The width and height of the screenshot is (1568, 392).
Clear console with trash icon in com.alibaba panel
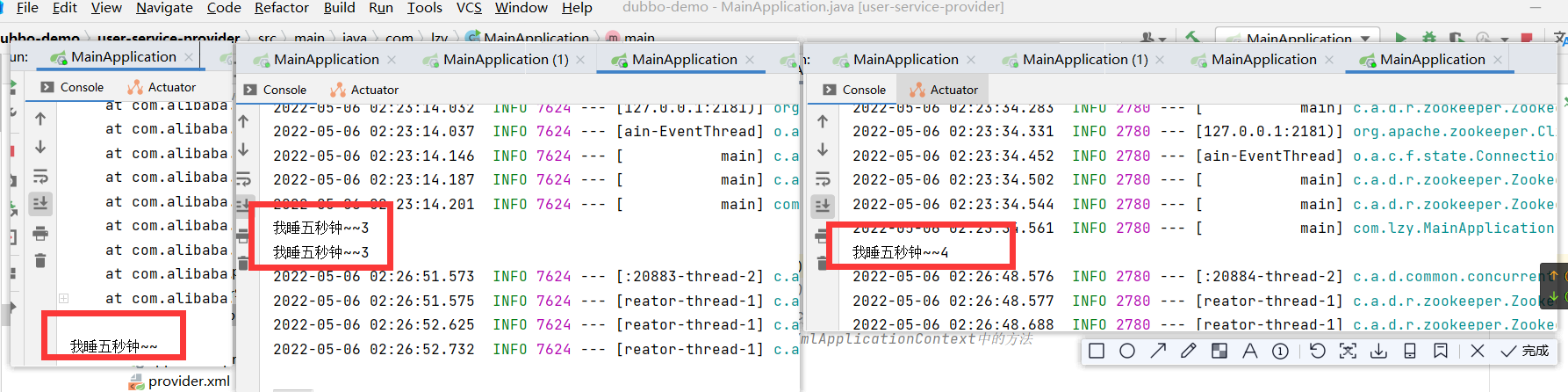40,261
